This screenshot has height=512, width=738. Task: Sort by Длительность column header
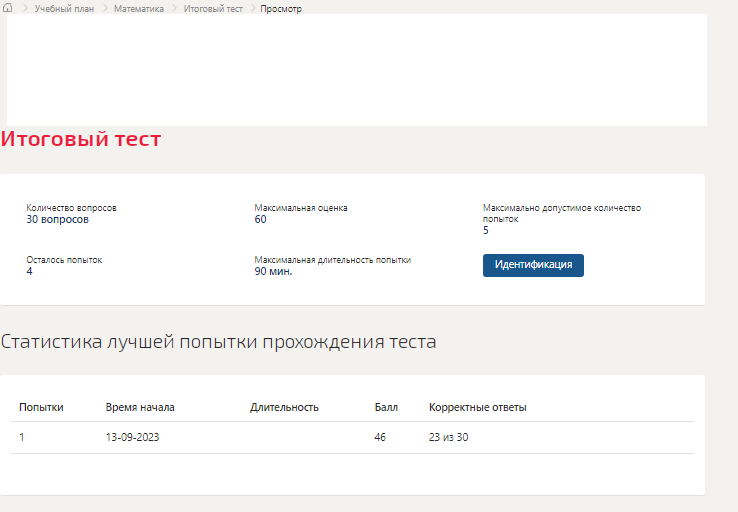point(284,407)
